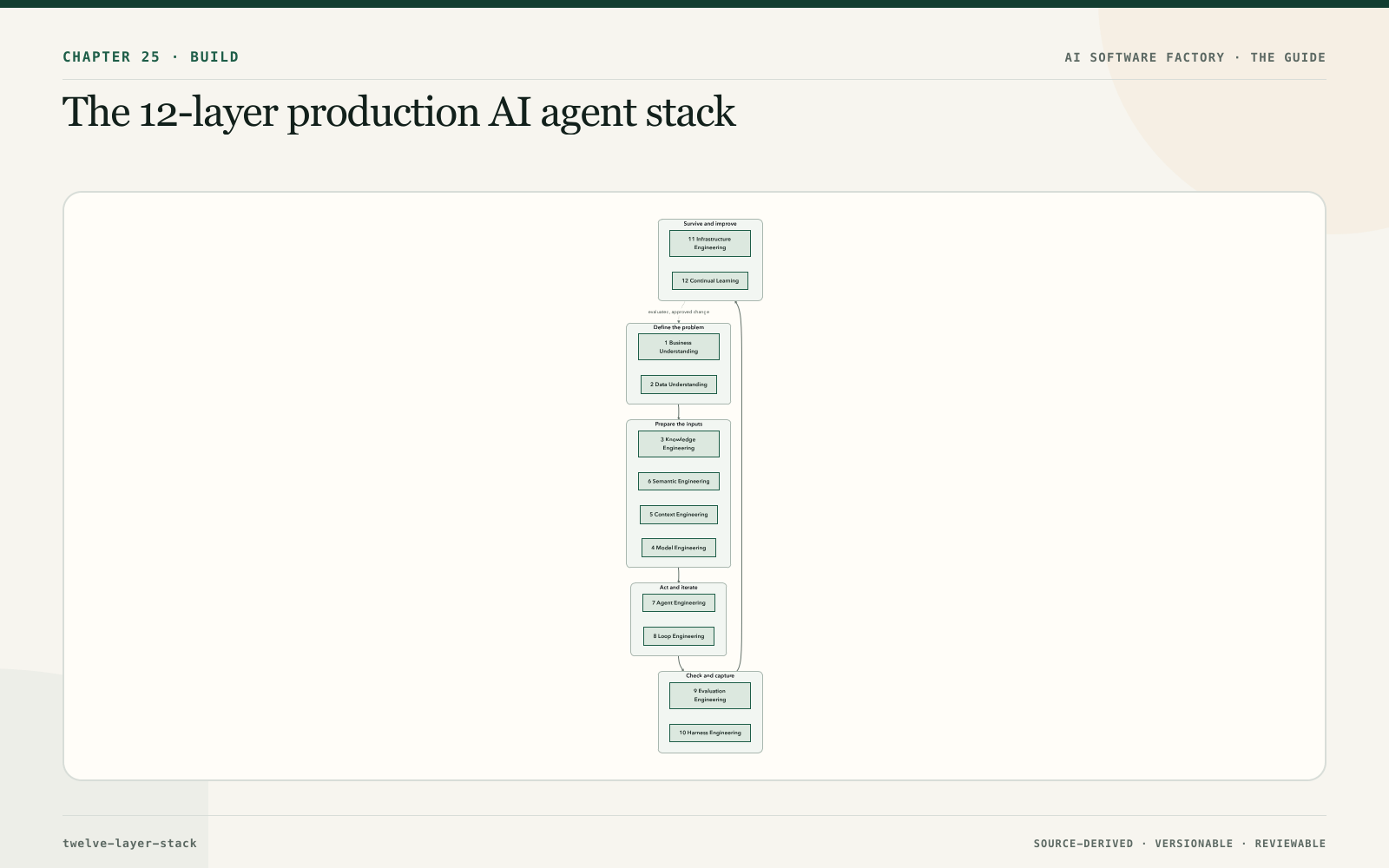This screenshot has height=868, width=1389.
Task: Click the '11 Infrastructure Engineering' node
Action: tap(709, 243)
